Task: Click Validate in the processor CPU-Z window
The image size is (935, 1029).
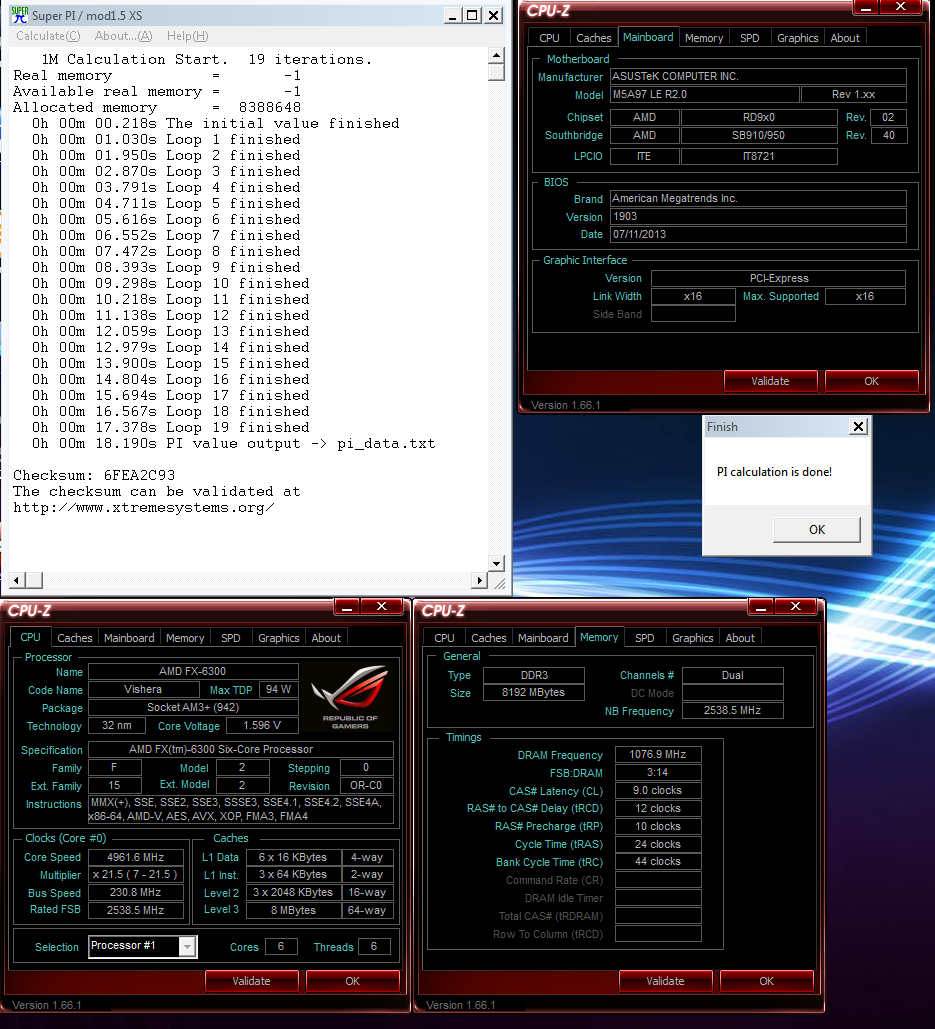Action: click(x=251, y=981)
